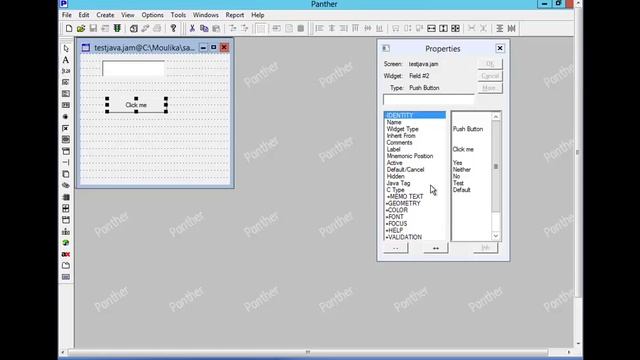Image resolution: width=640 pixels, height=360 pixels.
Task: Select the C Type property row
Action: tap(396, 190)
